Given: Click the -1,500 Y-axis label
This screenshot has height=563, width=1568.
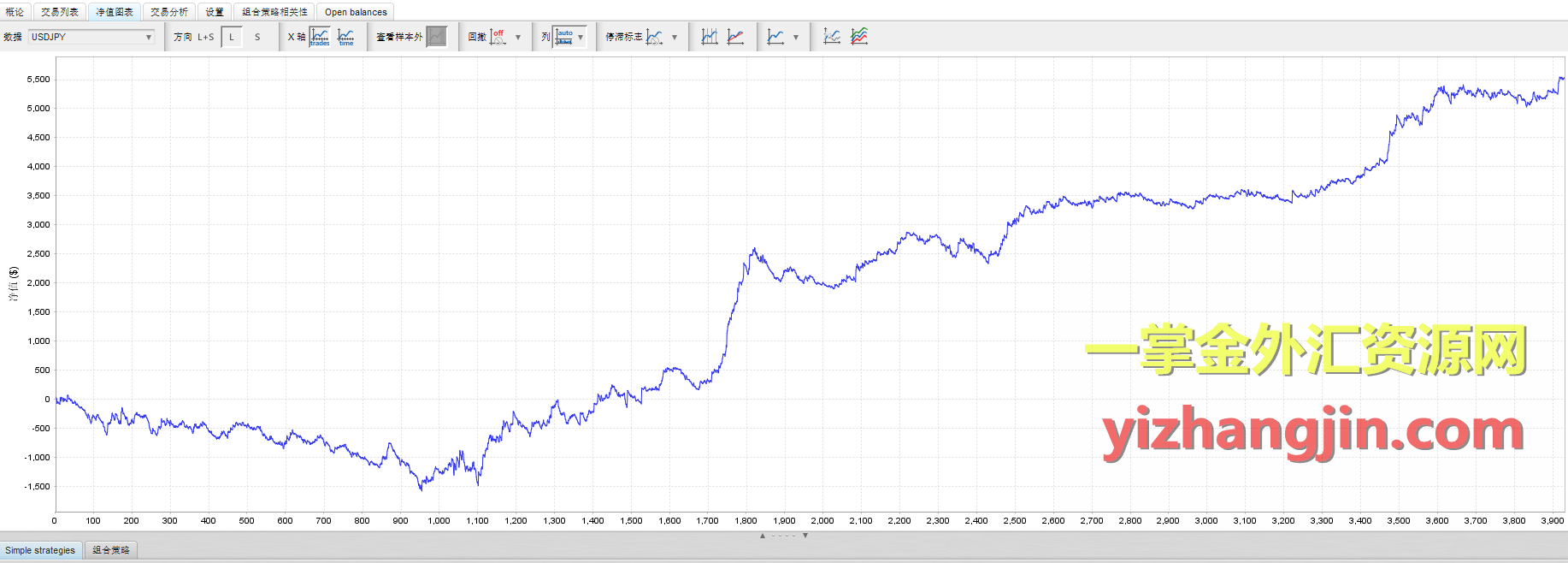Looking at the screenshot, I should 37,487.
